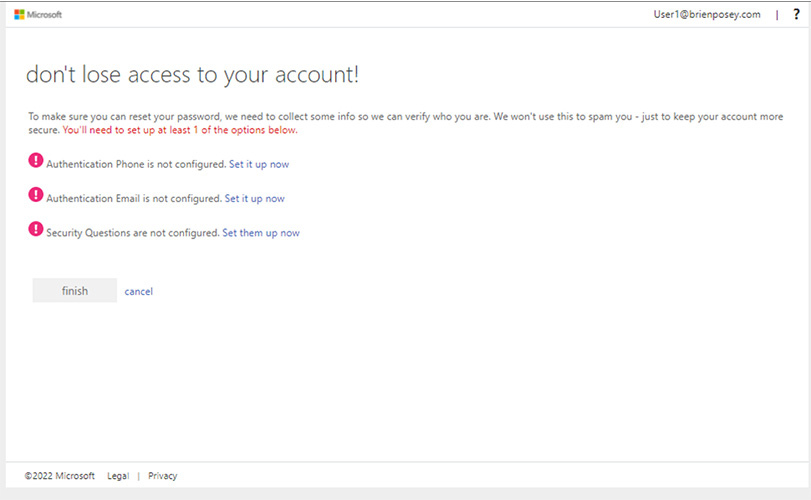Cancel the account setup
811x500 pixels.
(139, 291)
